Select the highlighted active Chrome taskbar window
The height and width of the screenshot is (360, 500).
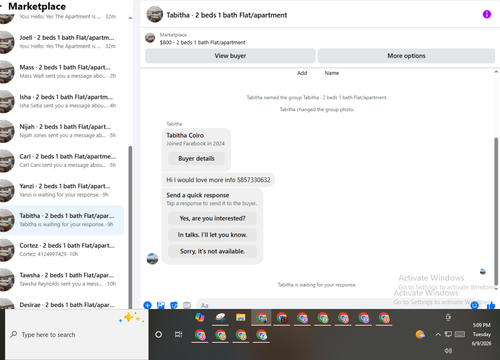(x=261, y=318)
